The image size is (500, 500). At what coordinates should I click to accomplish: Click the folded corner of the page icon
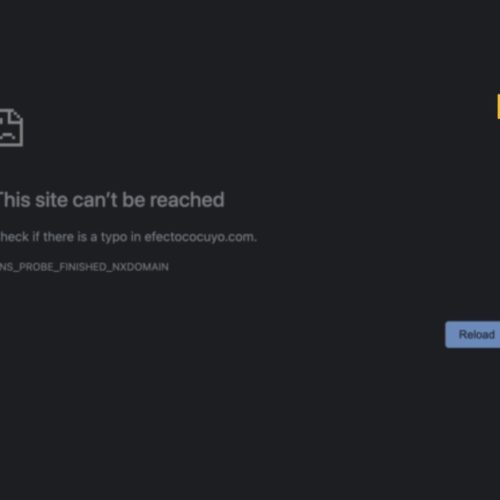point(17,115)
